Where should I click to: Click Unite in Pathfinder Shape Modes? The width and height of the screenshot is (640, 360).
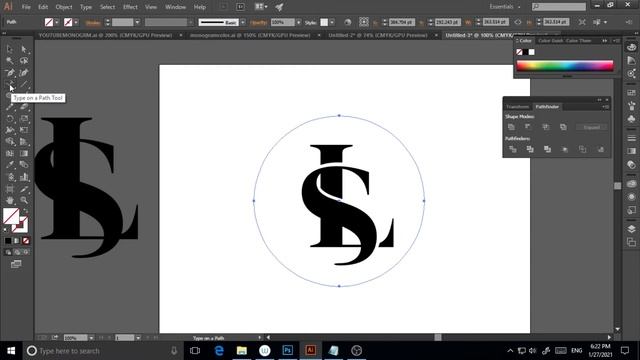coord(511,127)
